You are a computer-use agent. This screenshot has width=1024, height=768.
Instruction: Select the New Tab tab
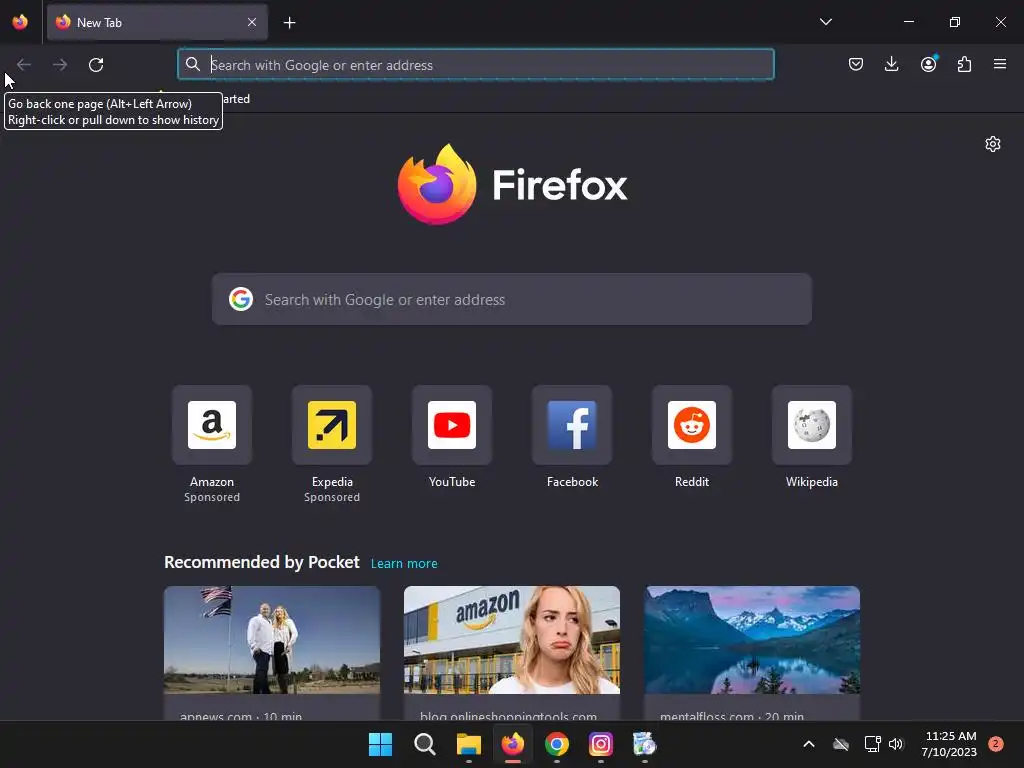click(157, 22)
